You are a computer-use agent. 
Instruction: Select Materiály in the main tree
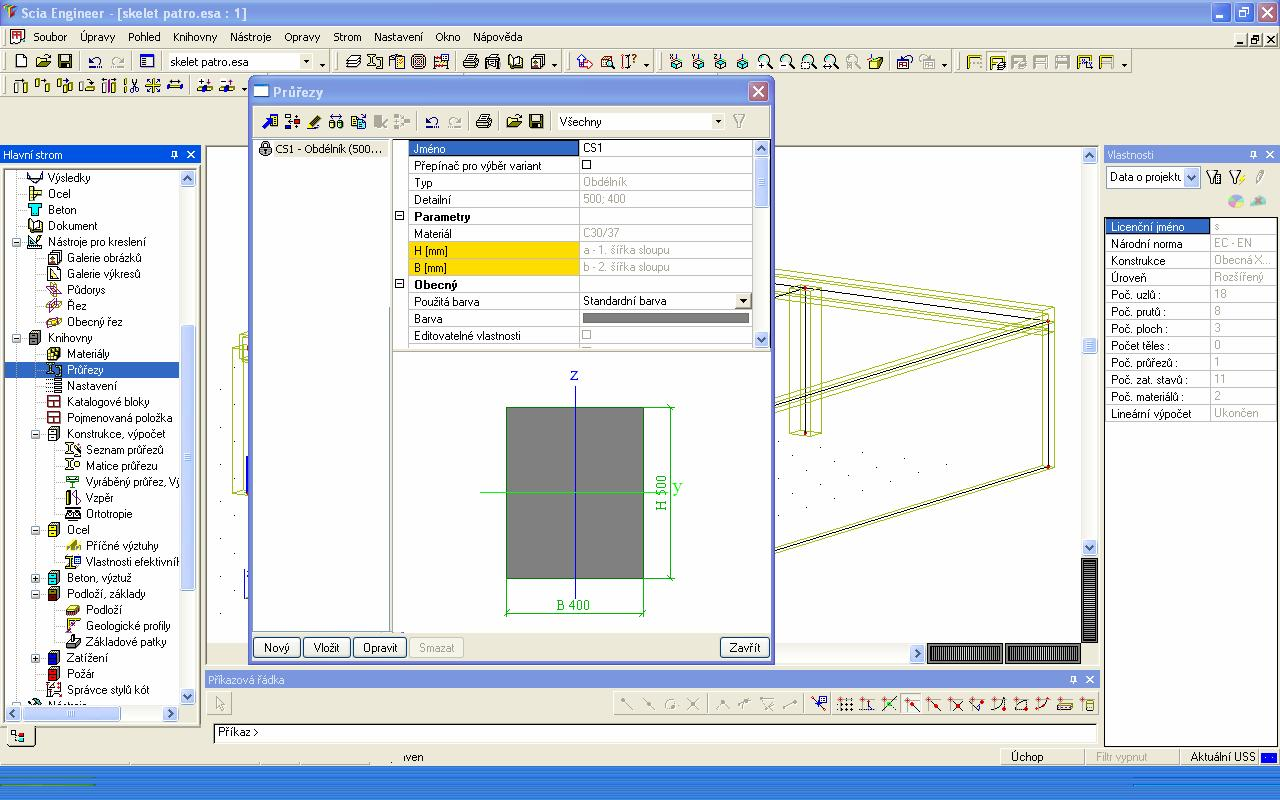tap(88, 354)
